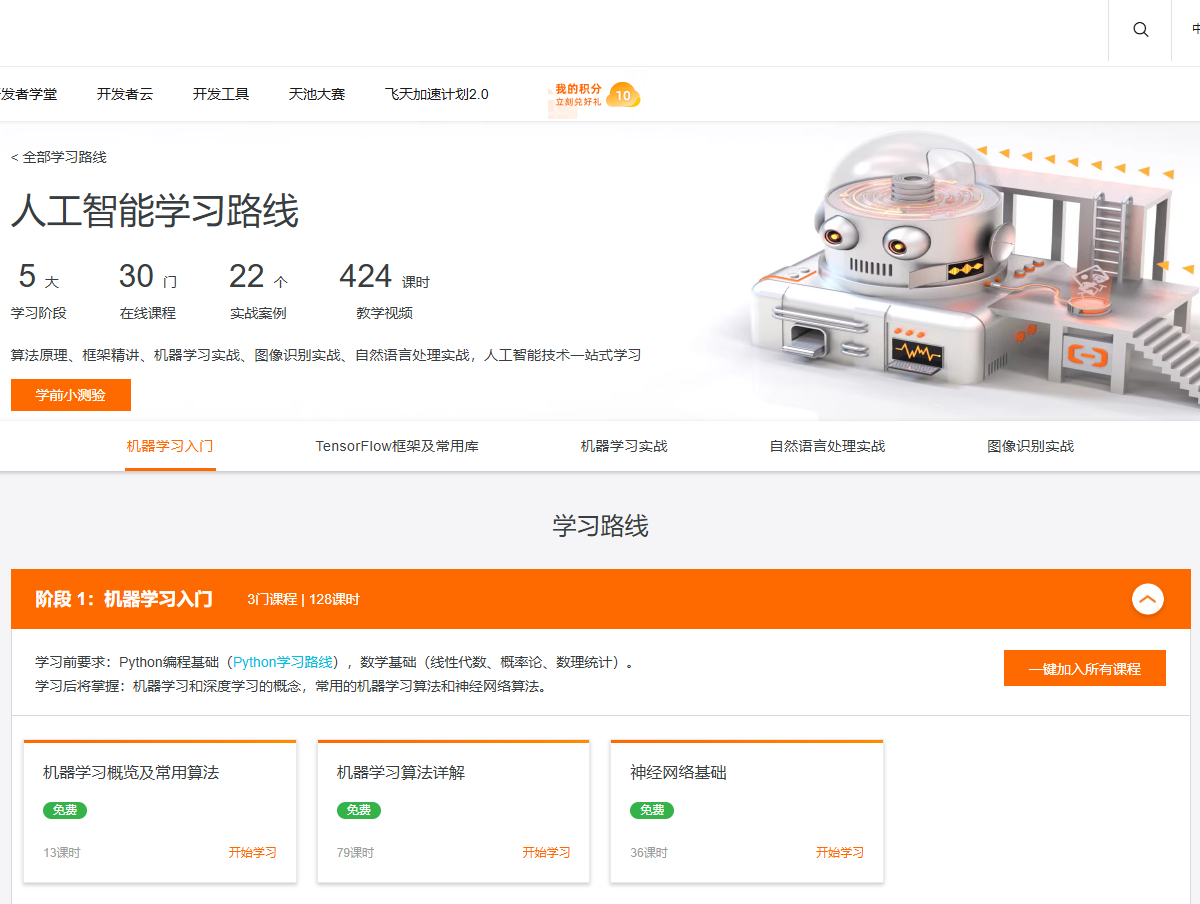
Task: Select the TensorFlow框架及常用库 tab
Action: (x=397, y=446)
